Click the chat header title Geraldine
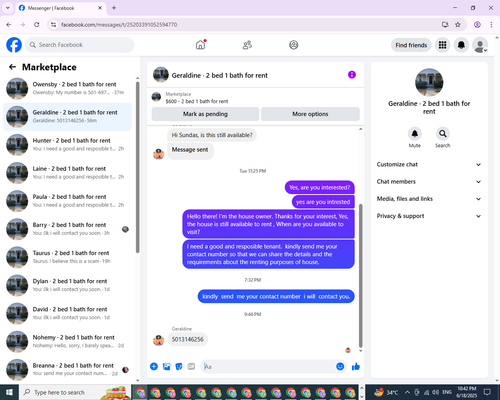 [x=220, y=75]
